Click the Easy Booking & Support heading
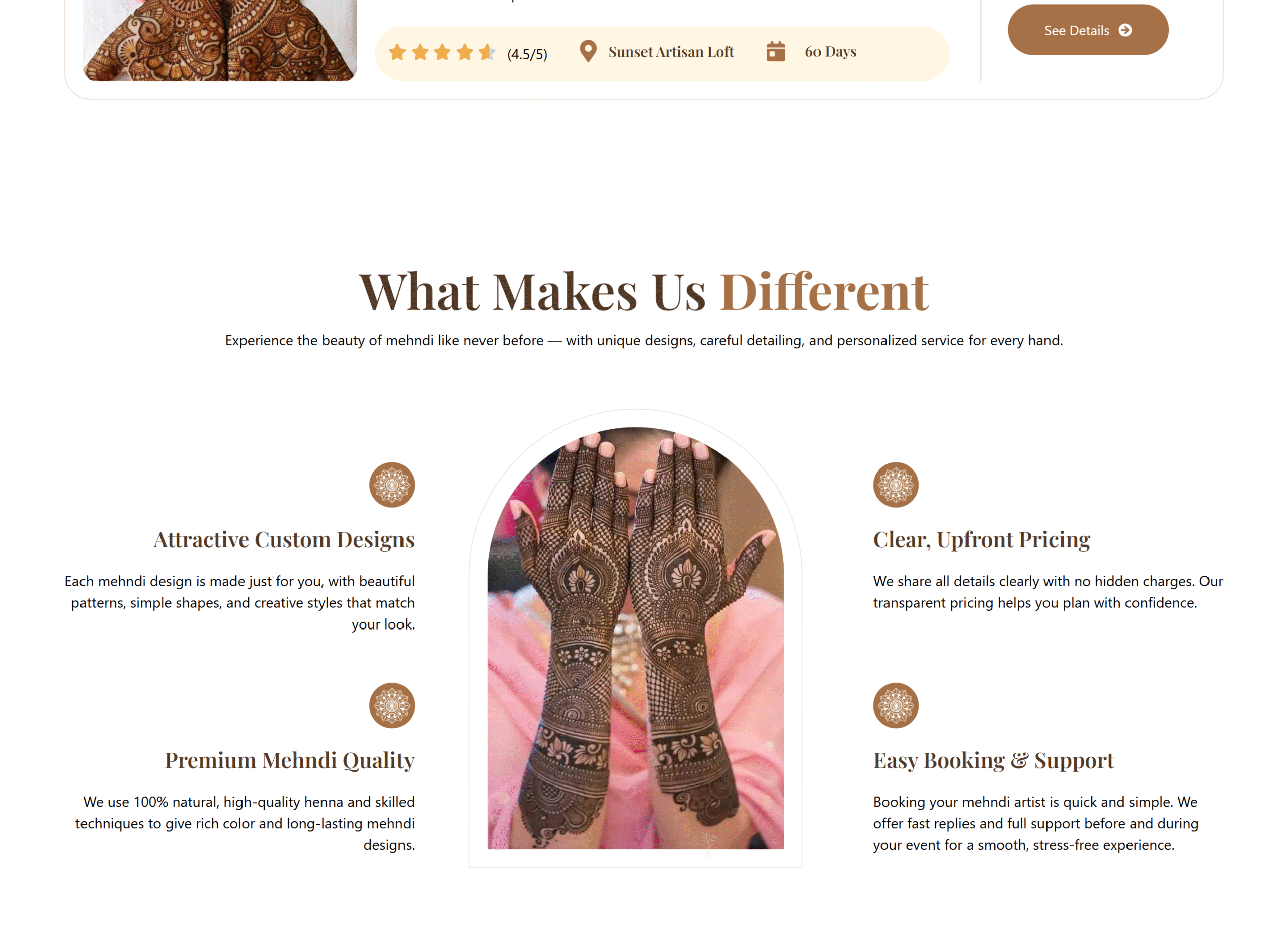Viewport: 1288px width, 943px height. point(993,760)
